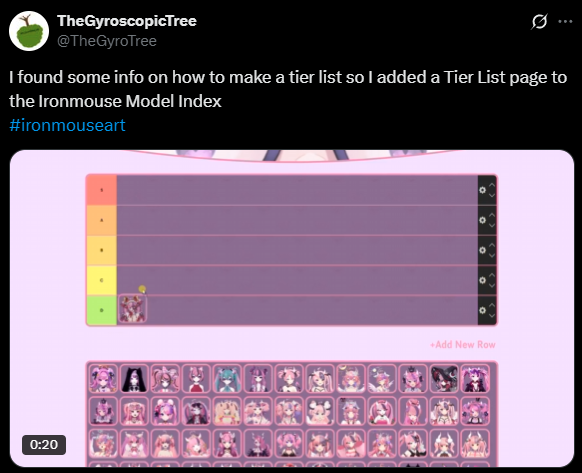Open the #ironmouseart hashtag
582x473 pixels.
(67, 125)
